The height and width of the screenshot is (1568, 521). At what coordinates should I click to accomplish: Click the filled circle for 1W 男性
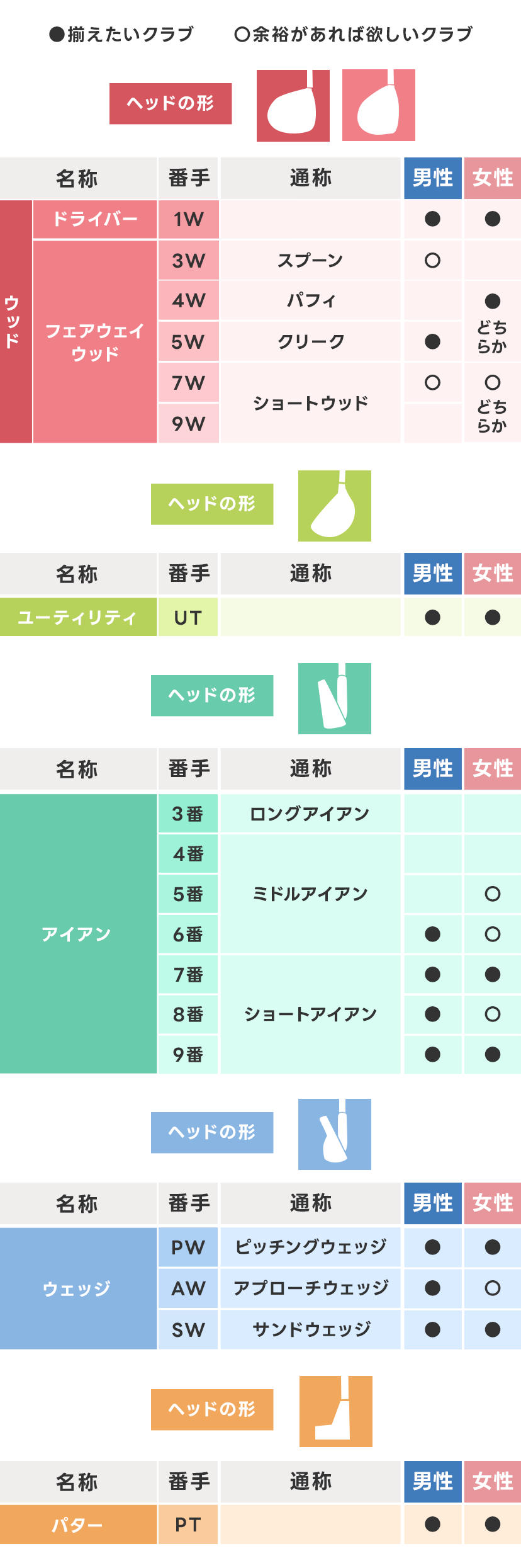432,219
